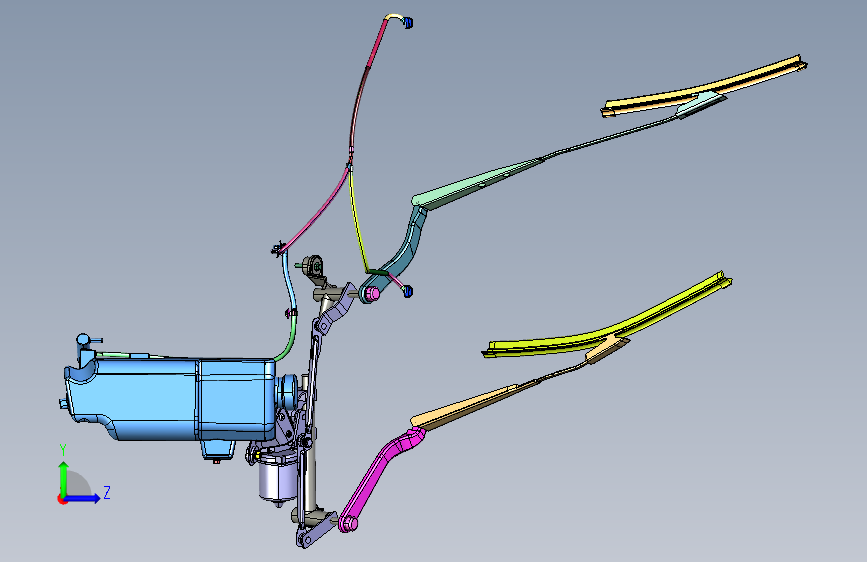Select the long vertical linkage rod
The width and height of the screenshot is (867, 562).
coord(312,382)
